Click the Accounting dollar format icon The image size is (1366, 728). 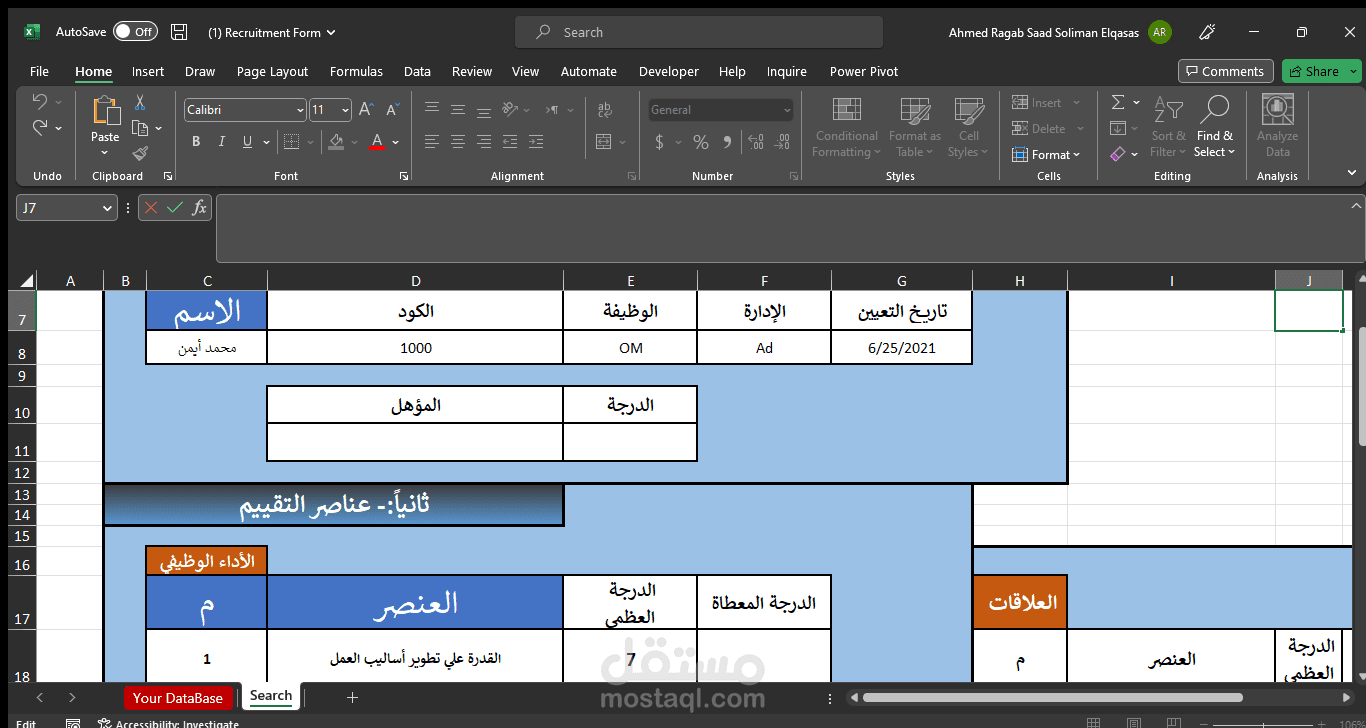coord(659,142)
